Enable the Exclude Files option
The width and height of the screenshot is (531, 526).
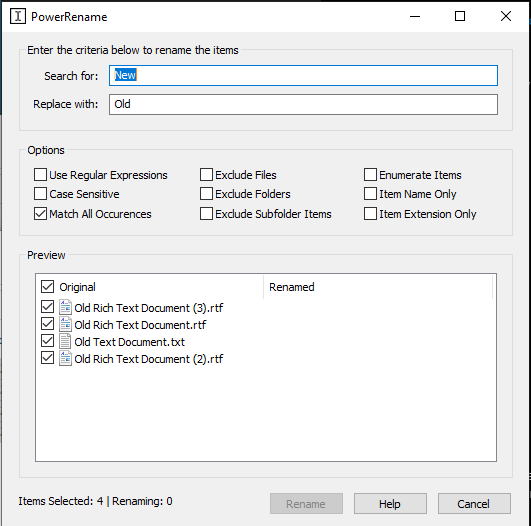coord(206,175)
